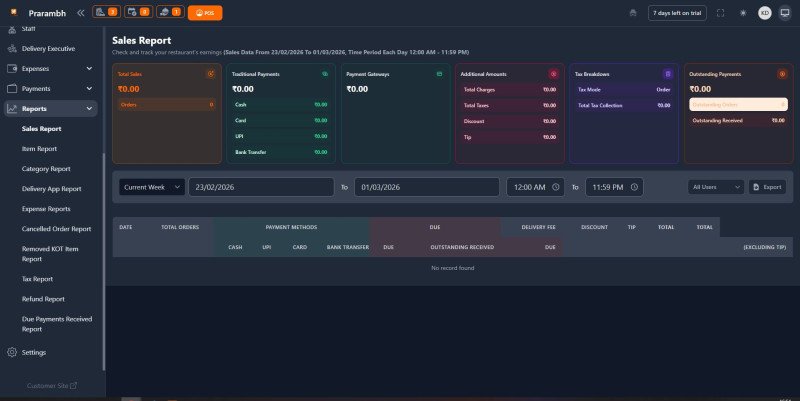800x401 pixels.
Task: Open the 7 days left on trial notice
Action: pyautogui.click(x=677, y=13)
